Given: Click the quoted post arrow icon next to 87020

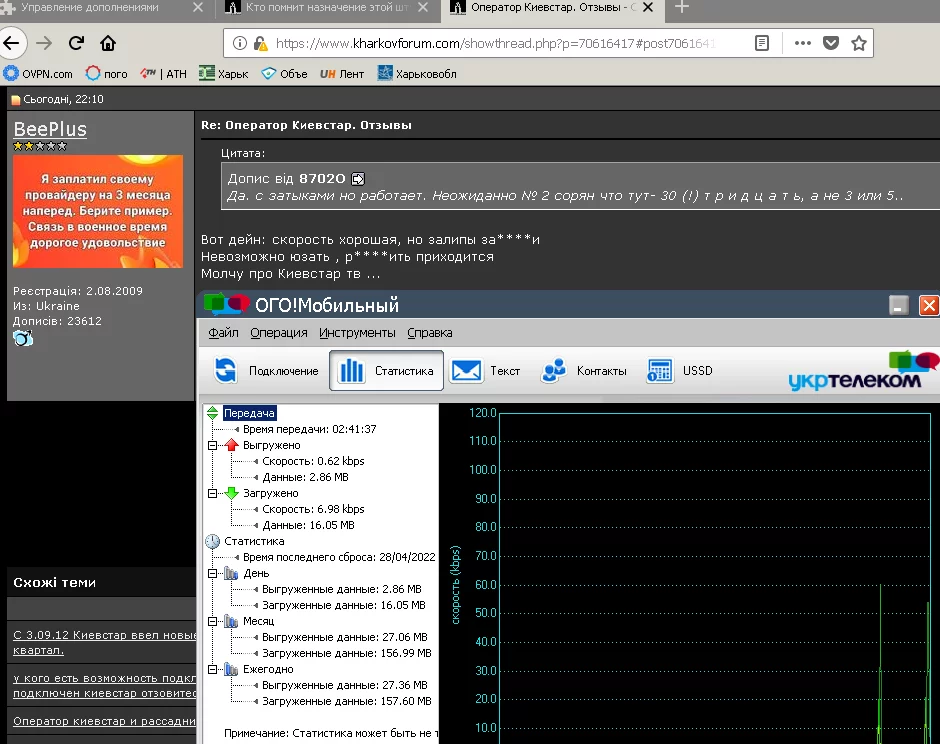Looking at the screenshot, I should coord(358,179).
